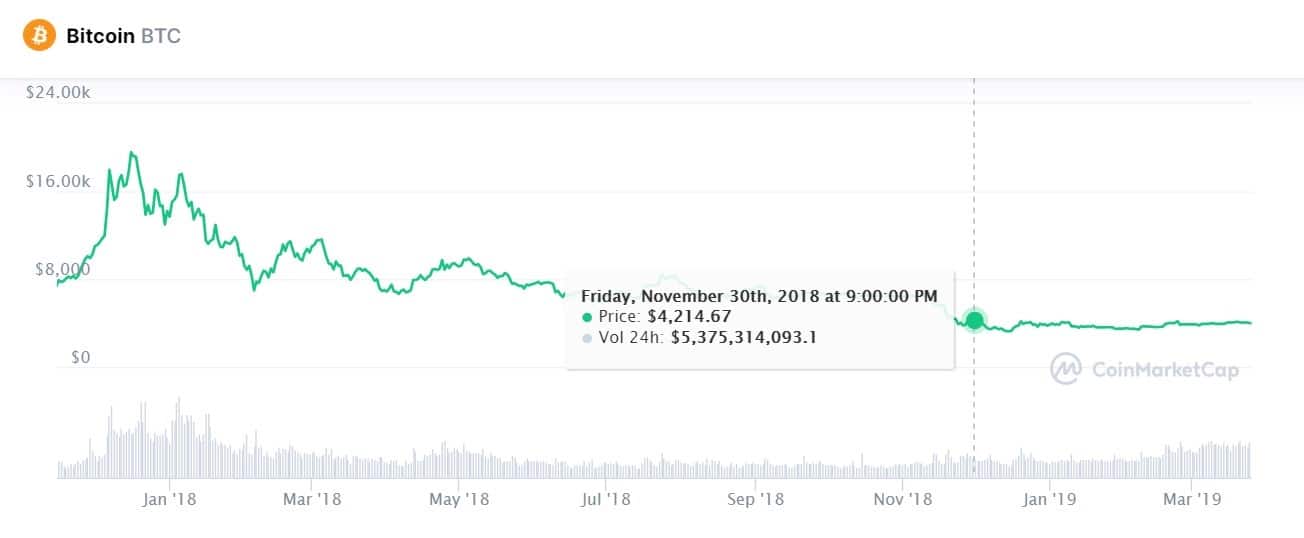
Task: Click the CoinMarketCap watermark text
Action: (1164, 370)
